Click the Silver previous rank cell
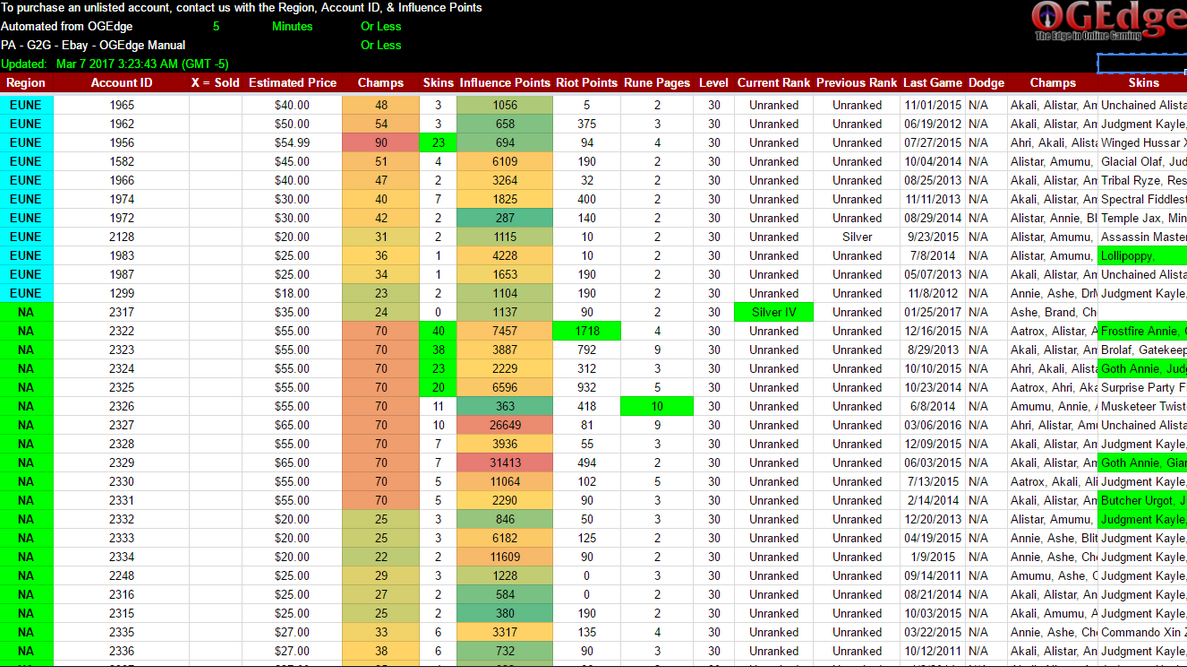 click(857, 237)
